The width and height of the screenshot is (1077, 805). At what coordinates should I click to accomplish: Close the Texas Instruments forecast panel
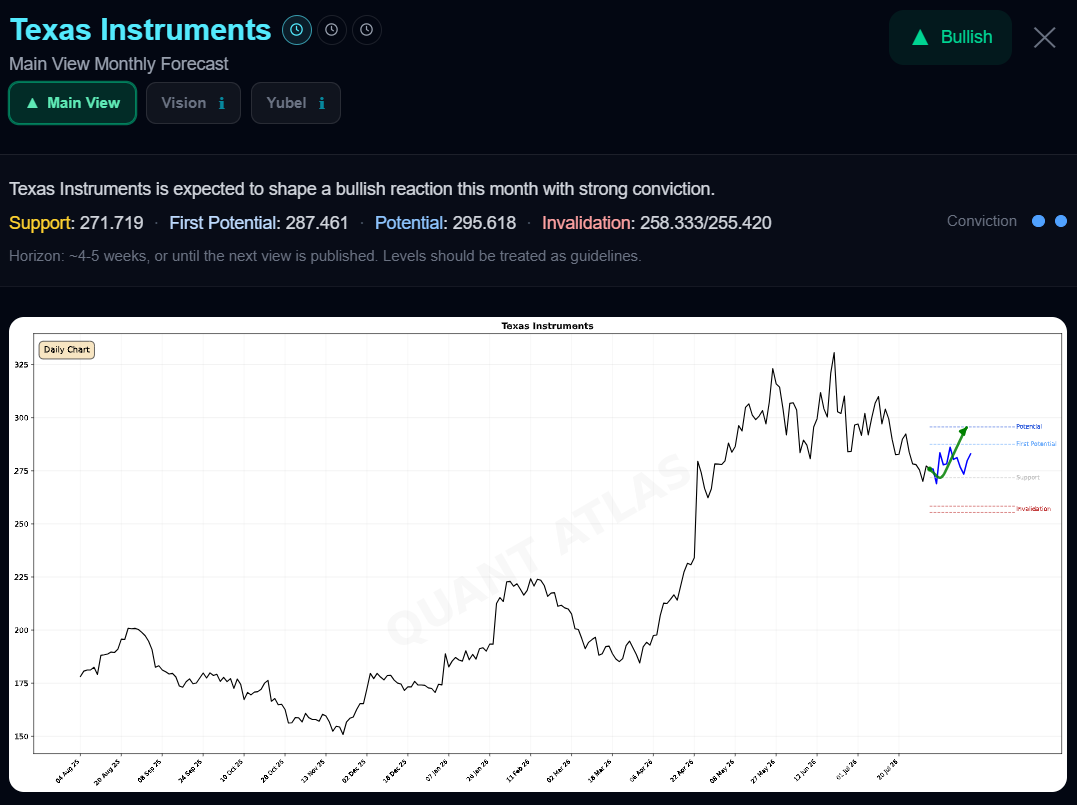click(1045, 38)
